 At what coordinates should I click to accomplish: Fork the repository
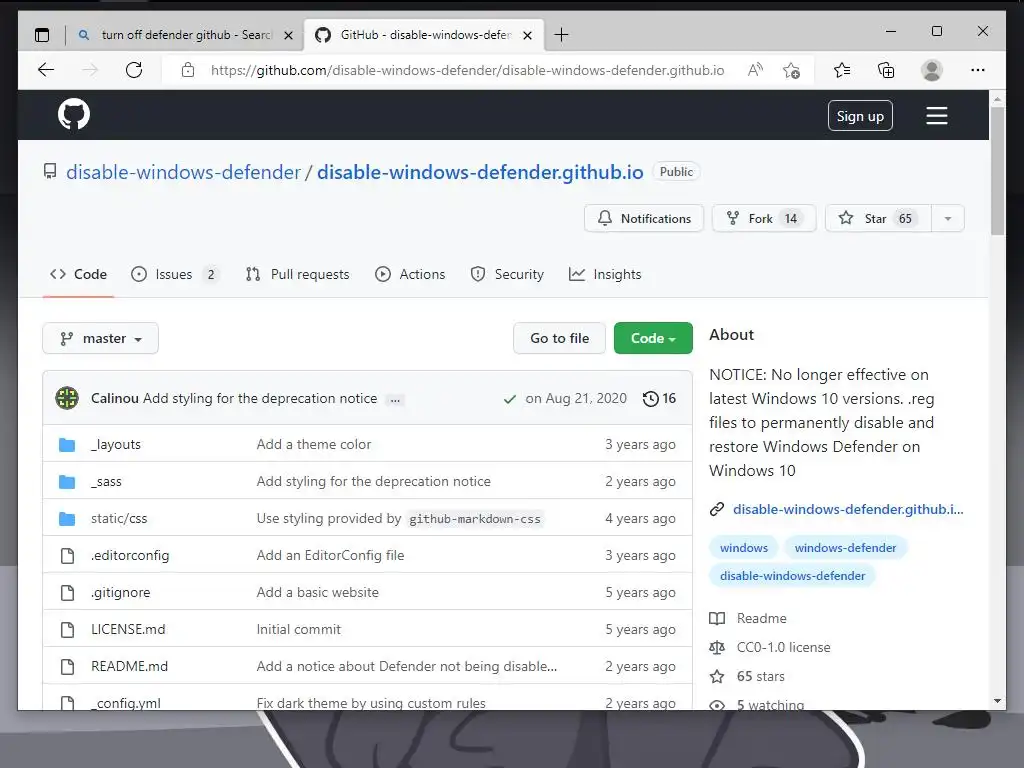pos(764,219)
